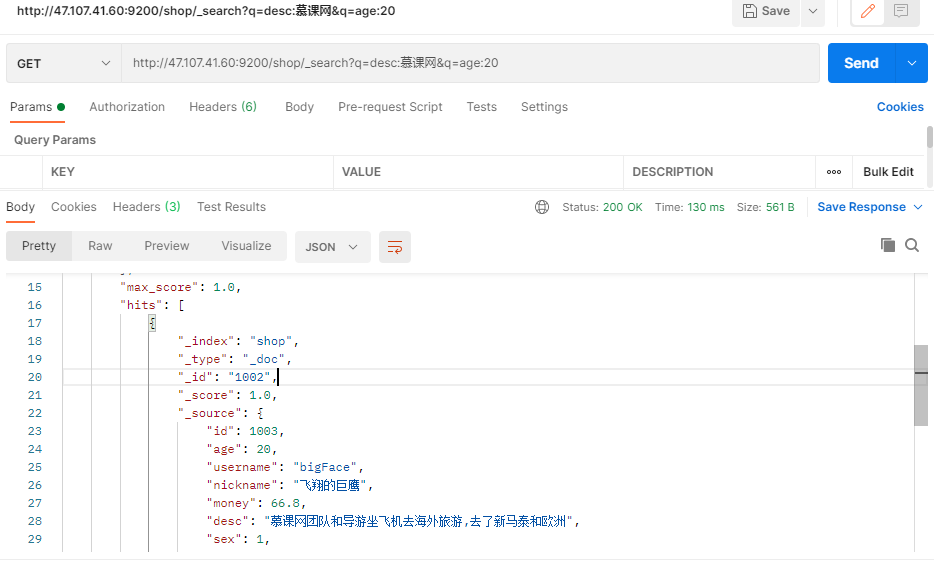Open the comments icon
The width and height of the screenshot is (934, 566).
(x=901, y=11)
